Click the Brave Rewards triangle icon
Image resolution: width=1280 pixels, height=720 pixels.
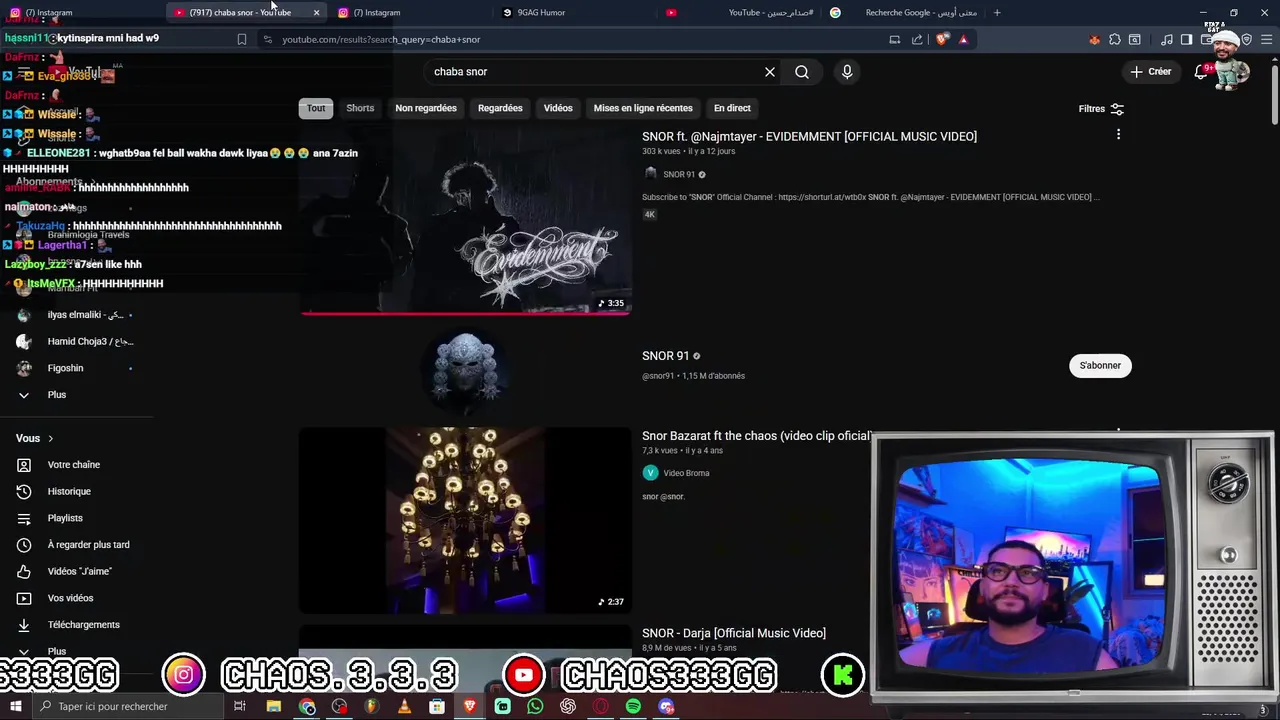click(963, 40)
